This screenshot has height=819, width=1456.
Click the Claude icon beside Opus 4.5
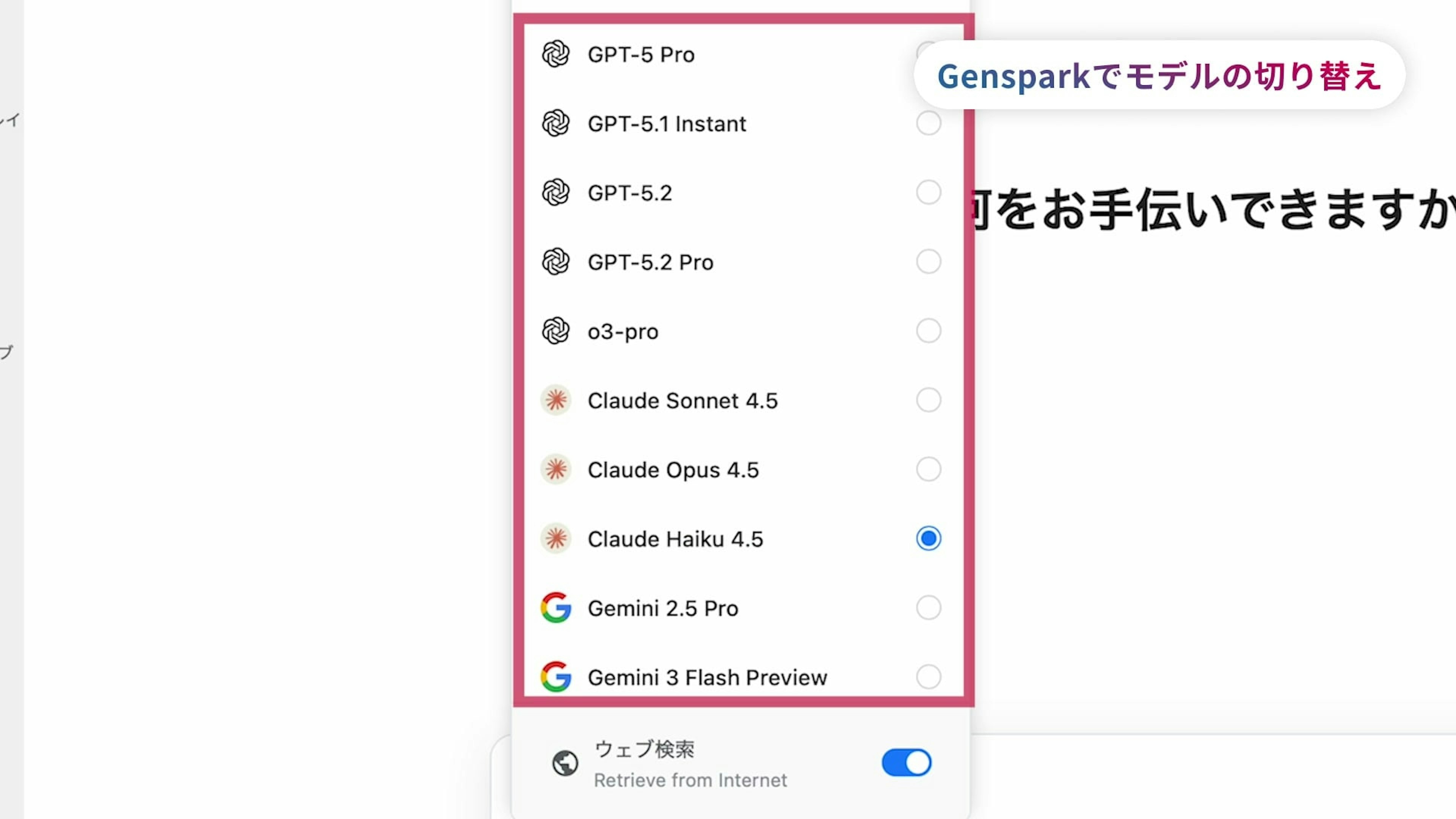coord(556,469)
